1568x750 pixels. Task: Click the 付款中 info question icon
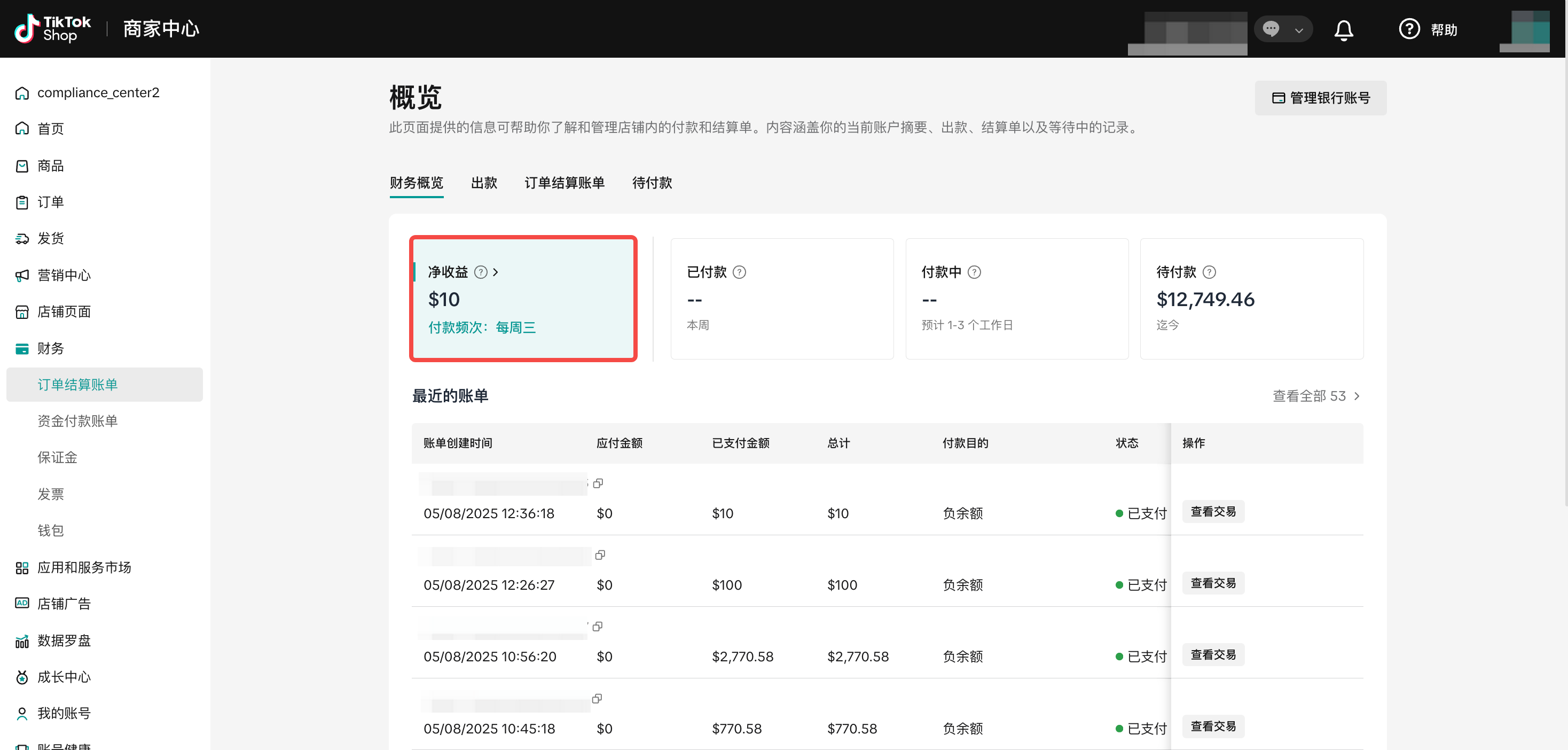pyautogui.click(x=974, y=272)
